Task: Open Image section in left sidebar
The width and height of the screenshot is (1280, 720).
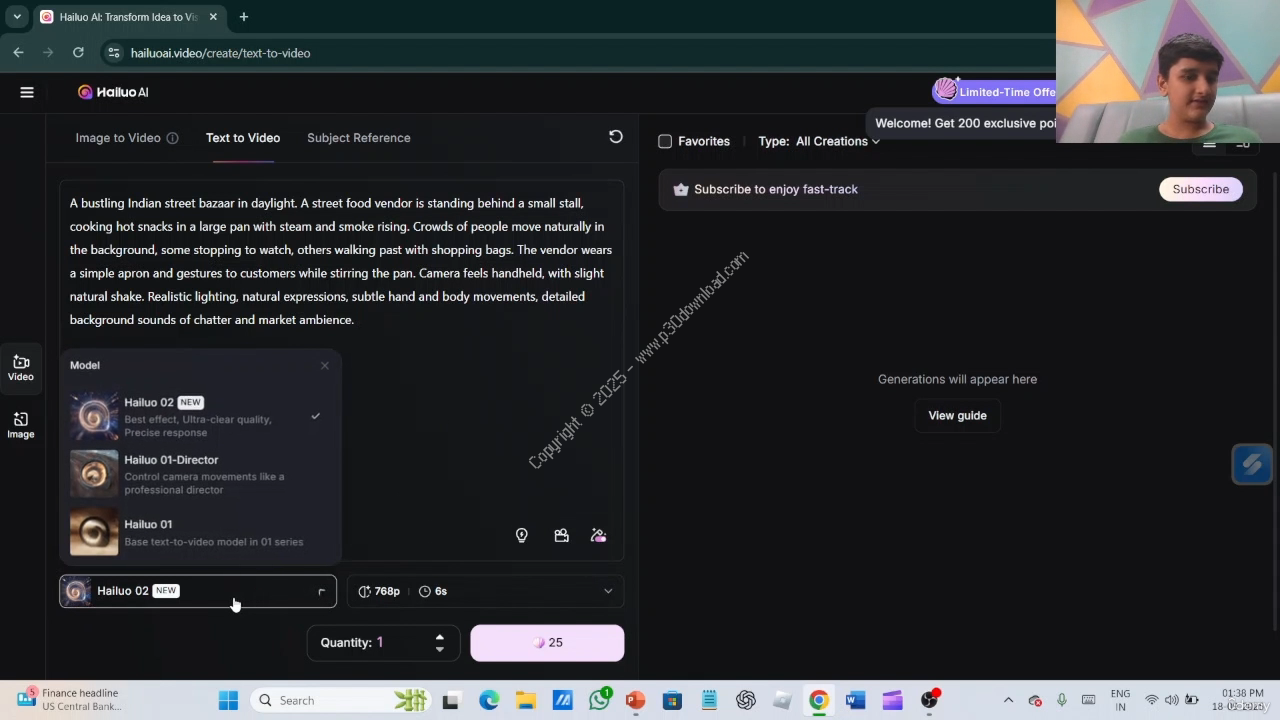Action: (x=21, y=425)
